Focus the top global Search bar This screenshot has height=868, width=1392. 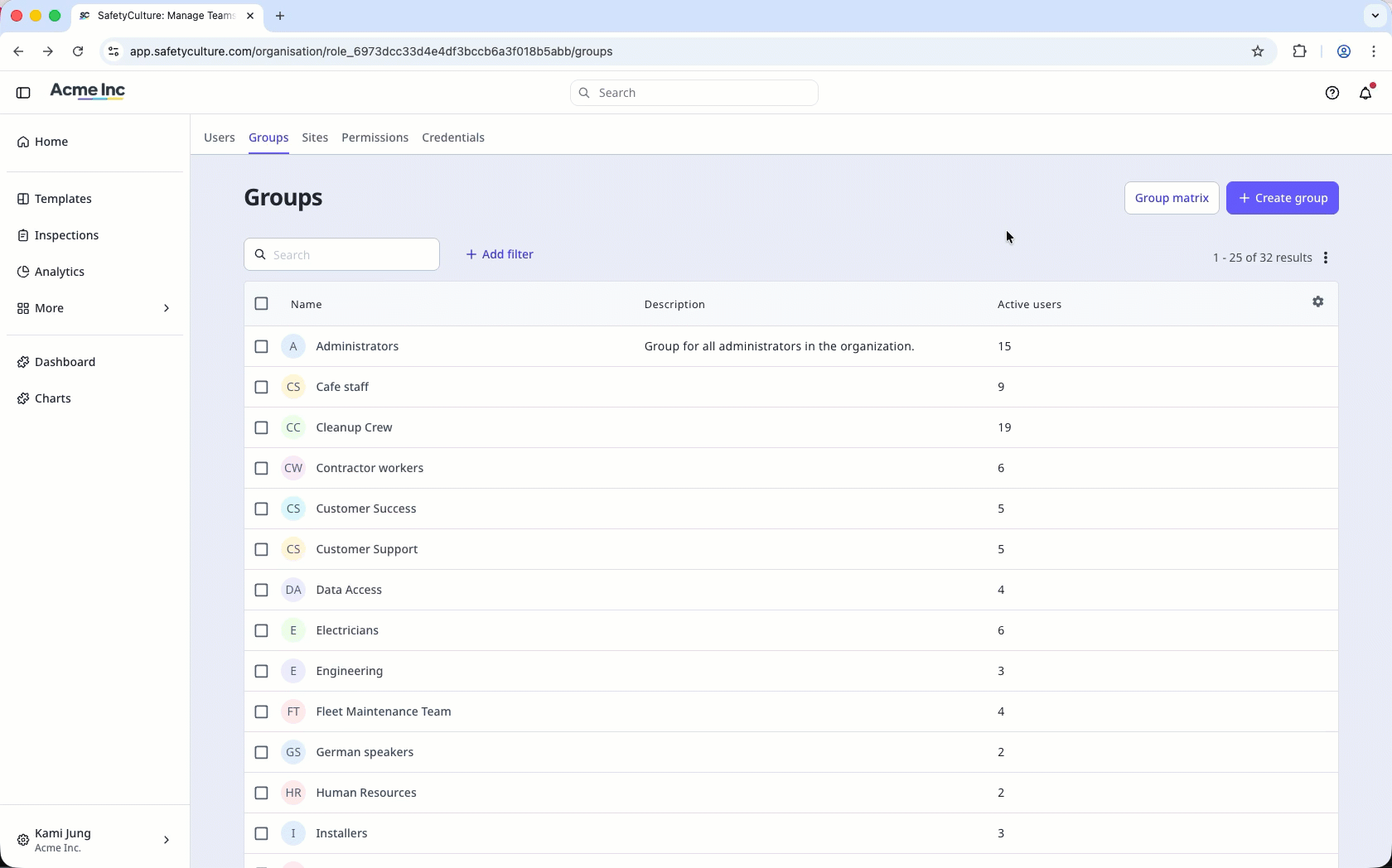pyautogui.click(x=694, y=93)
